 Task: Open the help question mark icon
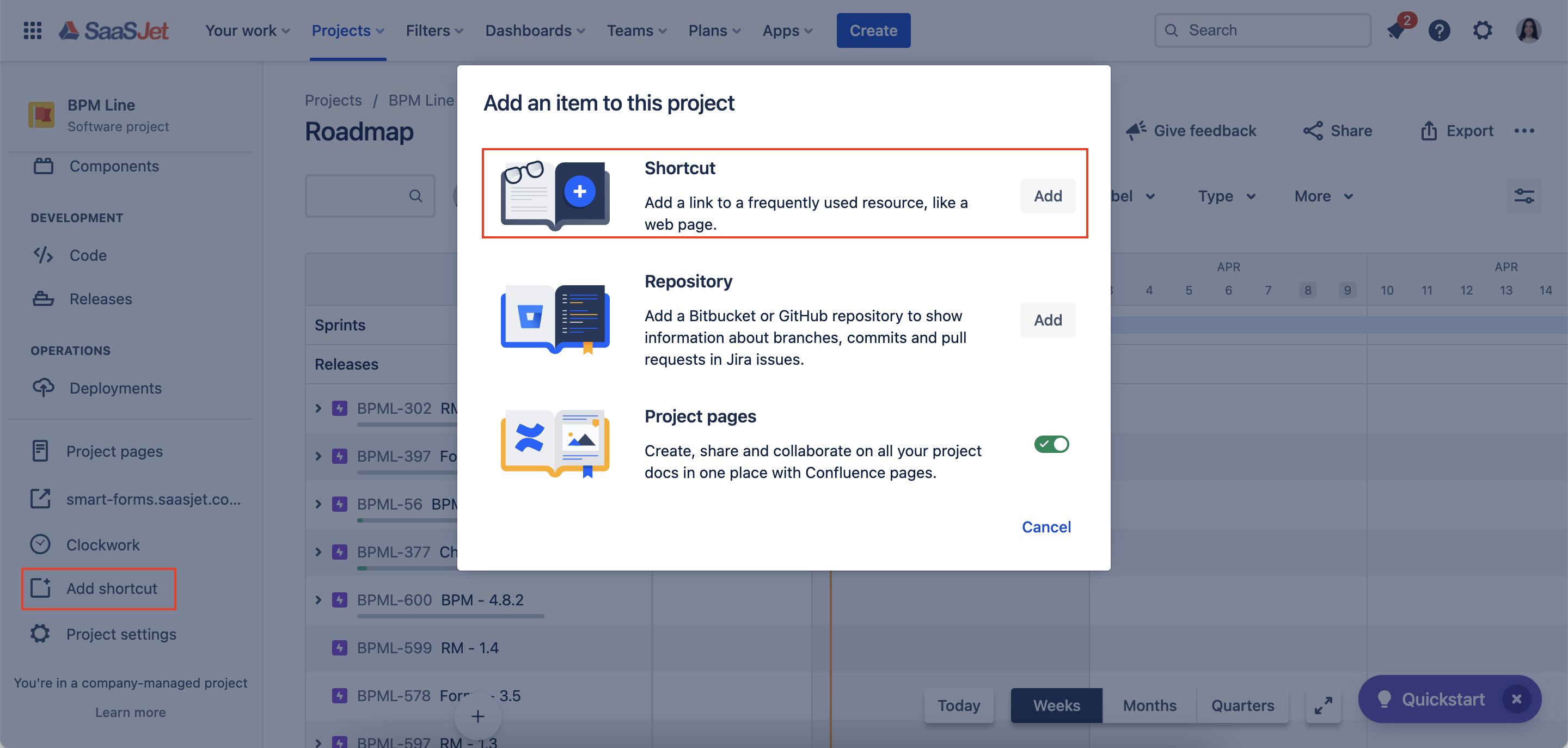point(1439,30)
